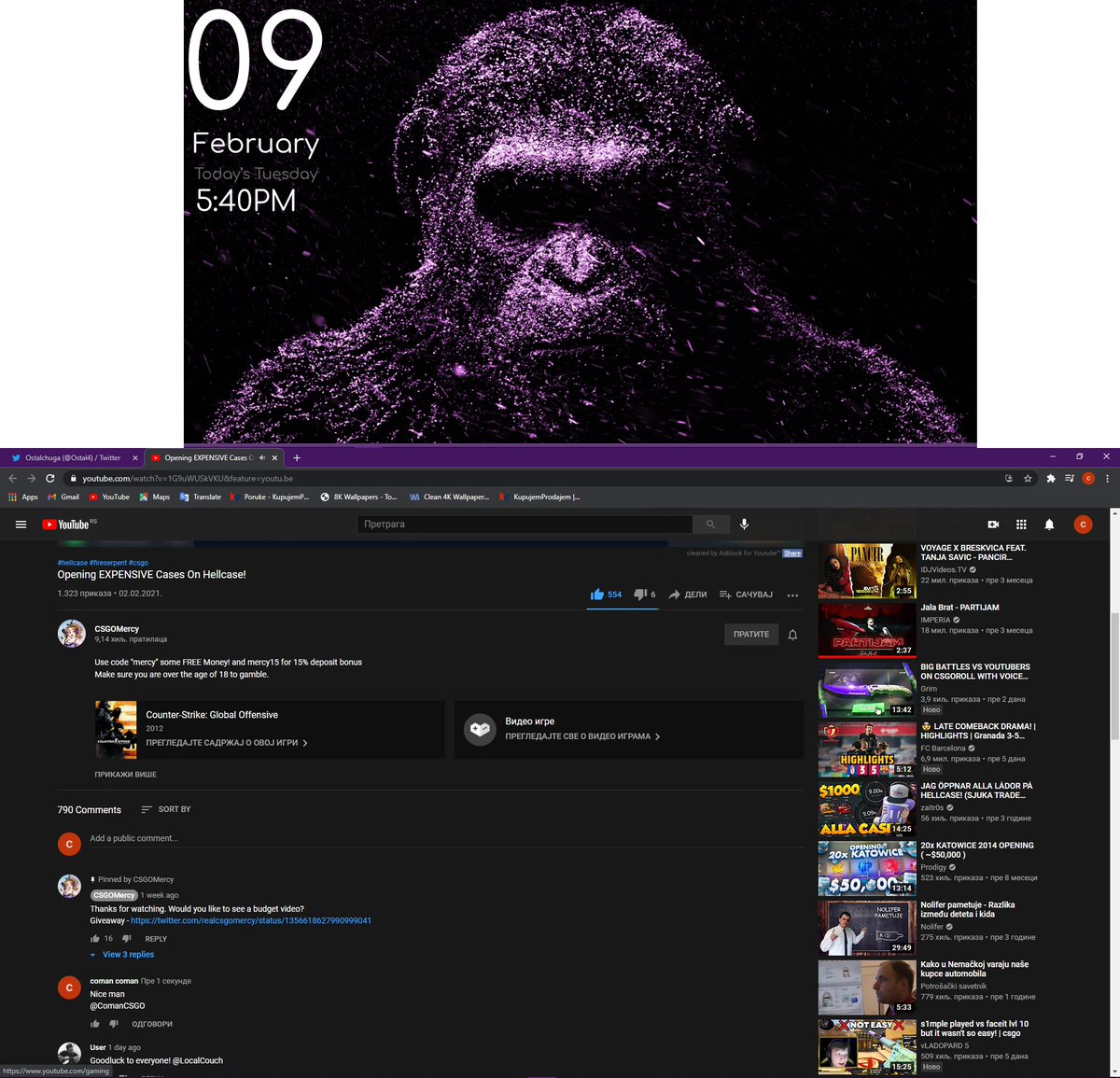
Task: Click the Add a public comment field
Action: (x=446, y=839)
